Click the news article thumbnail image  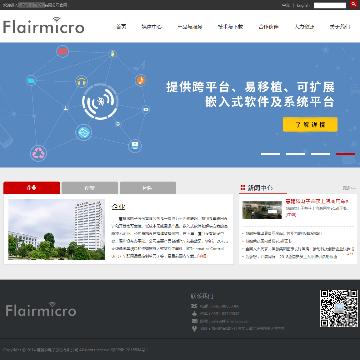pos(262,210)
